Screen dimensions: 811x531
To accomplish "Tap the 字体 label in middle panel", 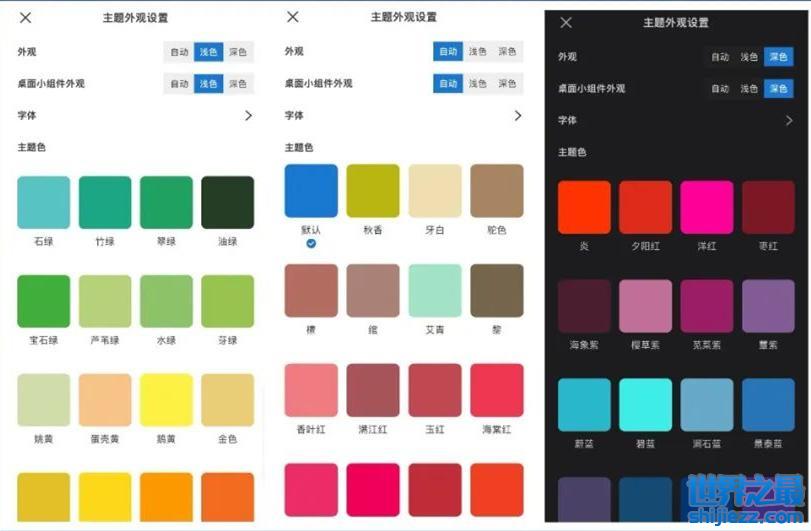I will pos(294,116).
